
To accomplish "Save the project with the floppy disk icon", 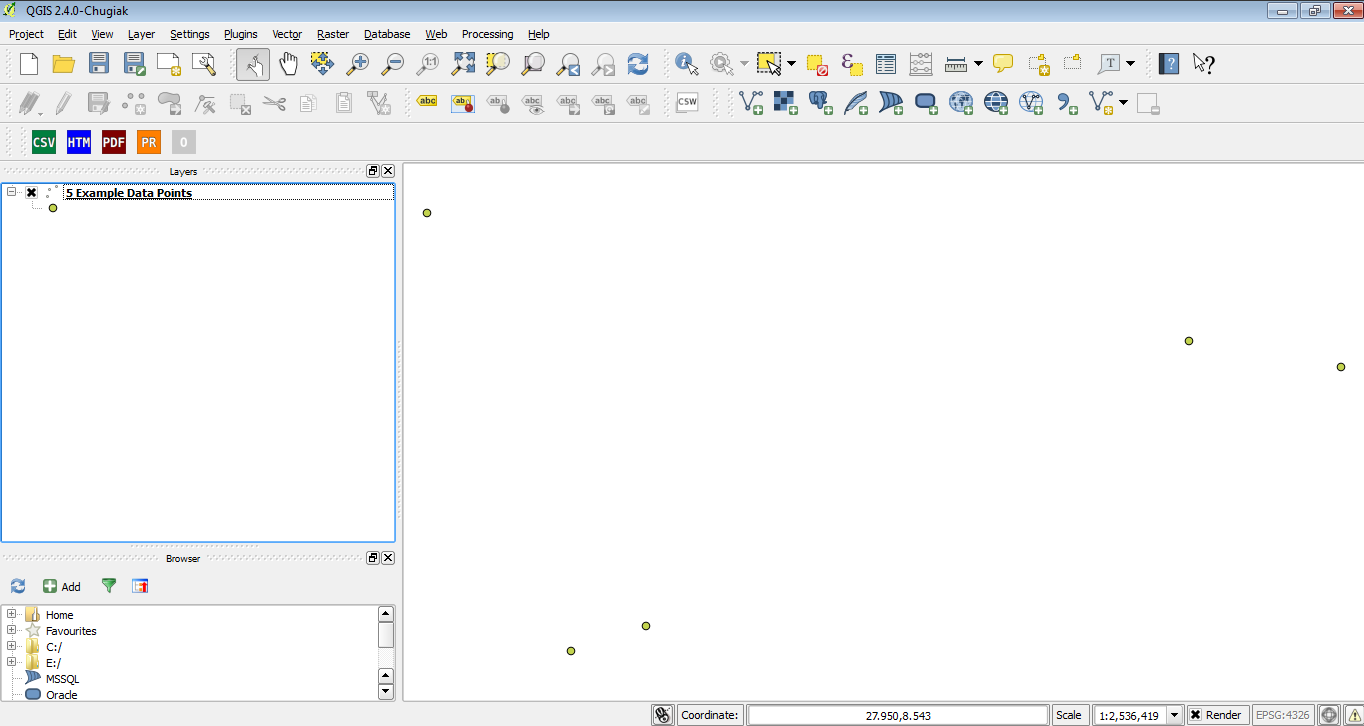I will 99,64.
